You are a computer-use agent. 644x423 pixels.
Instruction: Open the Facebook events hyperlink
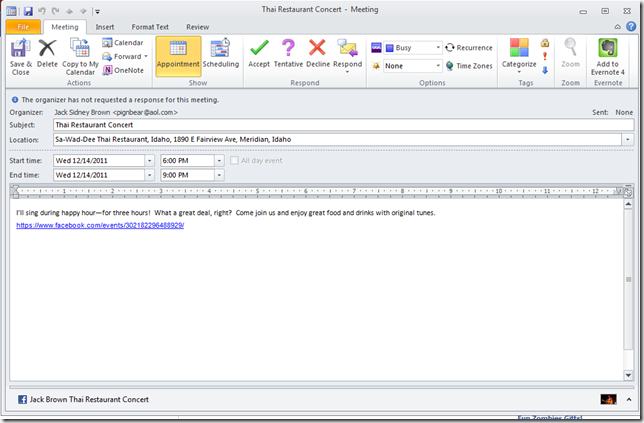tap(100, 225)
